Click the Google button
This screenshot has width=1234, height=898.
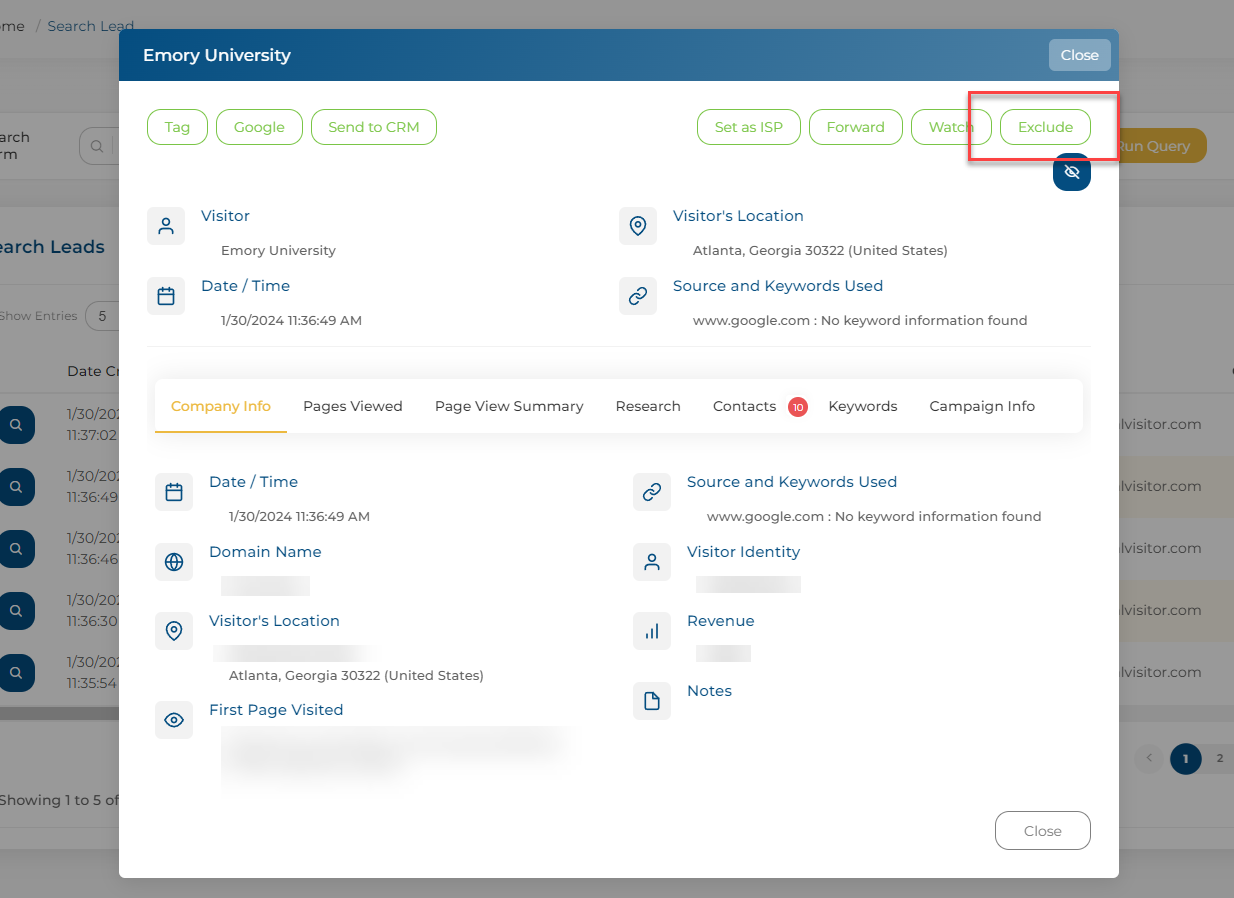coord(259,127)
